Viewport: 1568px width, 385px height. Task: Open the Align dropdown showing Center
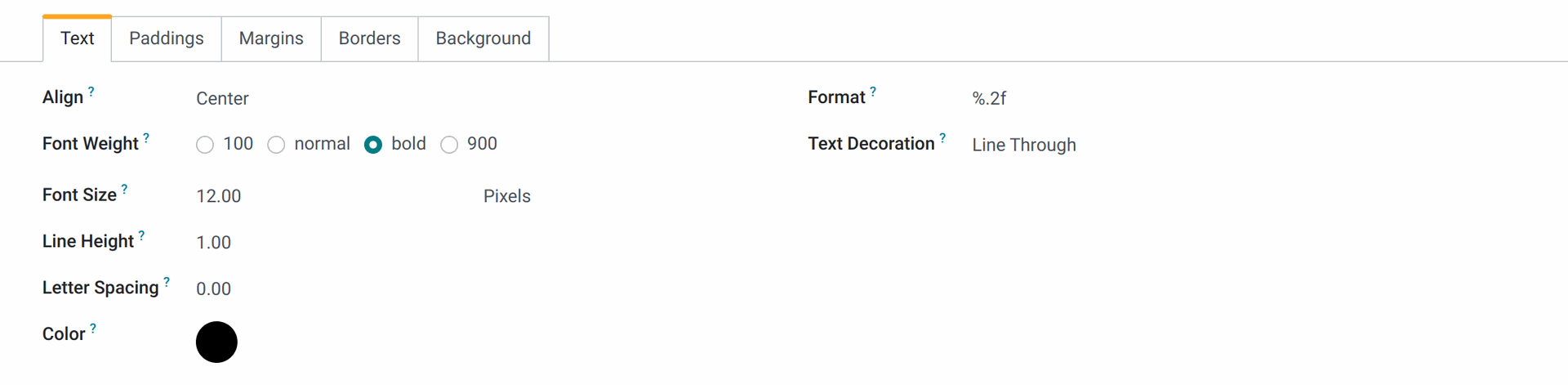point(474,99)
